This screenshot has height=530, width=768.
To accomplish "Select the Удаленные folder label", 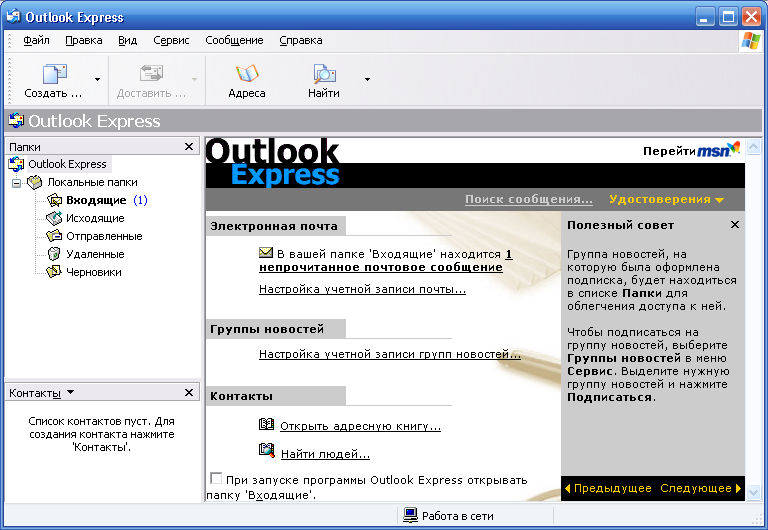I will [x=95, y=254].
